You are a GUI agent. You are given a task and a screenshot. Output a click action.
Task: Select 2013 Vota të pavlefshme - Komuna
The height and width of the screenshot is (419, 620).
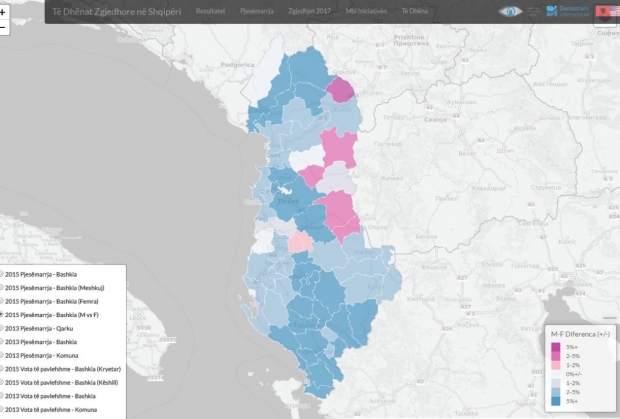pyautogui.click(x=3, y=409)
